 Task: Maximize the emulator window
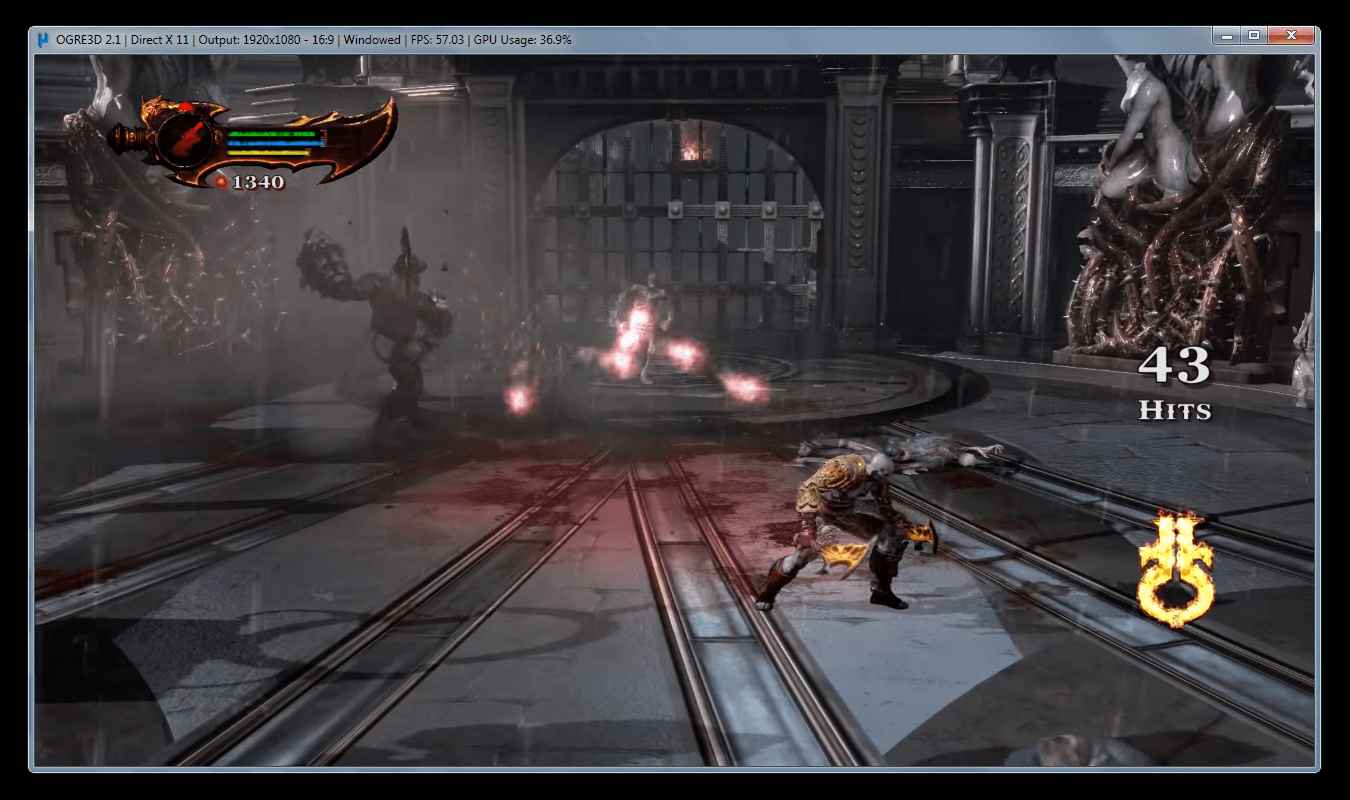(1255, 36)
